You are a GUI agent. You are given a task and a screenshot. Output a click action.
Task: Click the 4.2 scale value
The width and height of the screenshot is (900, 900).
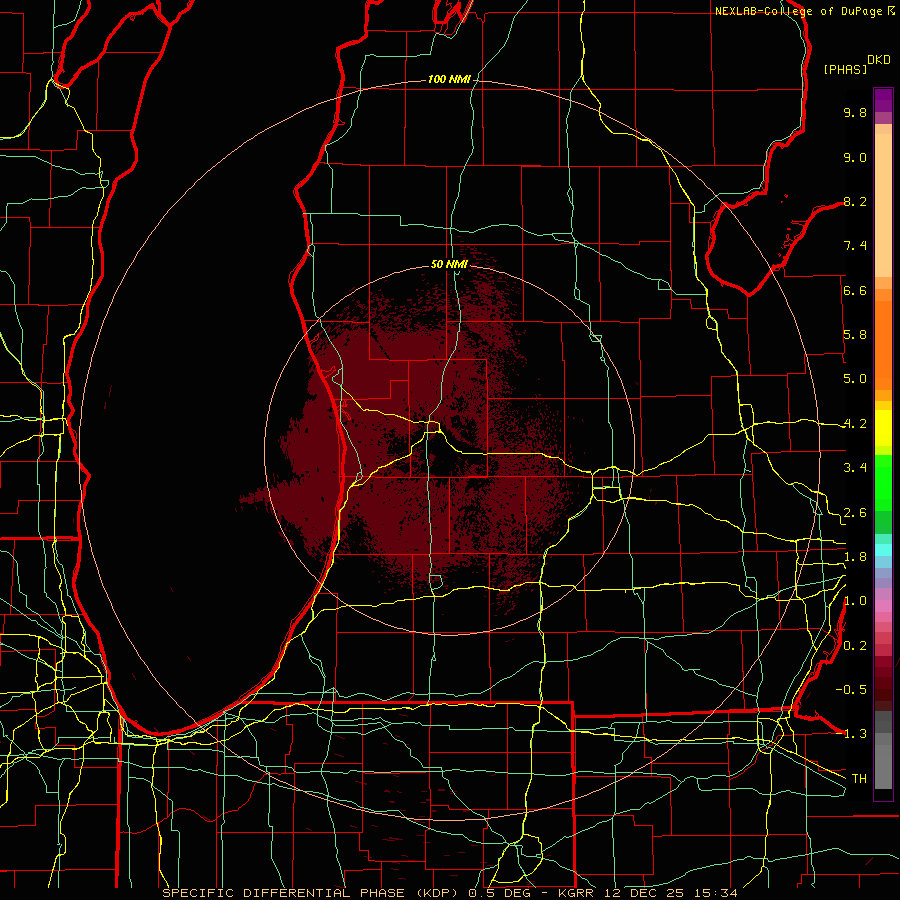[855, 424]
